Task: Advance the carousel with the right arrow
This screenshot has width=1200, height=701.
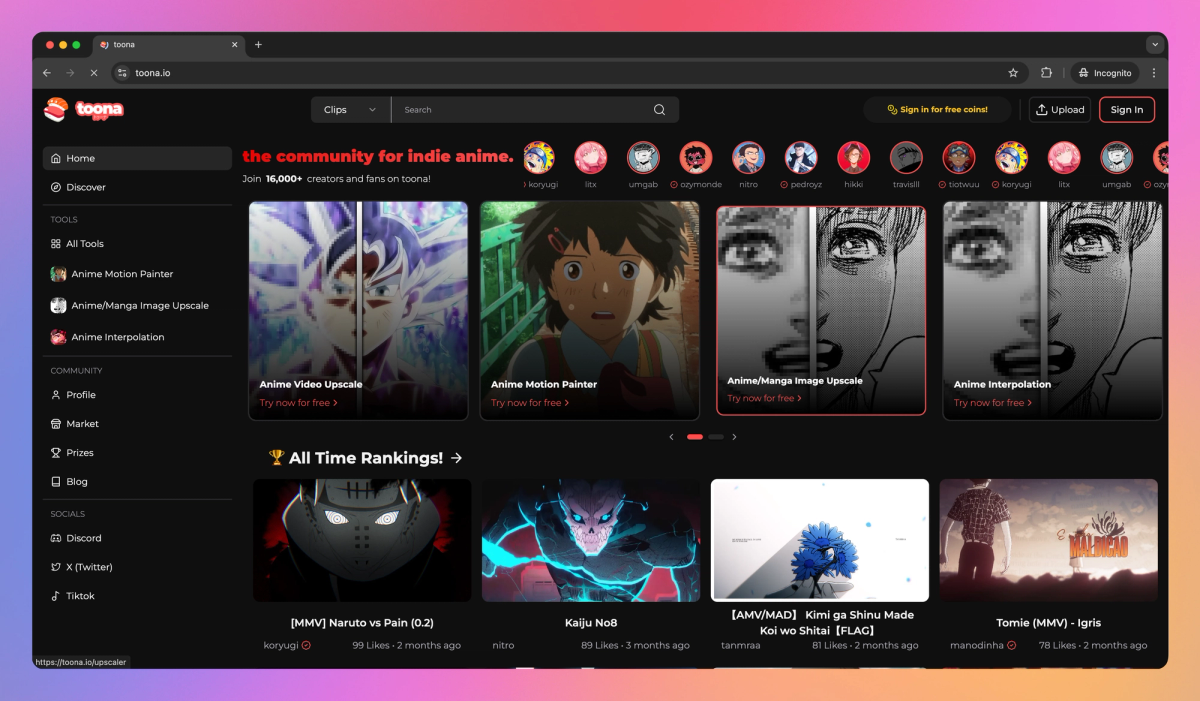Action: click(734, 437)
